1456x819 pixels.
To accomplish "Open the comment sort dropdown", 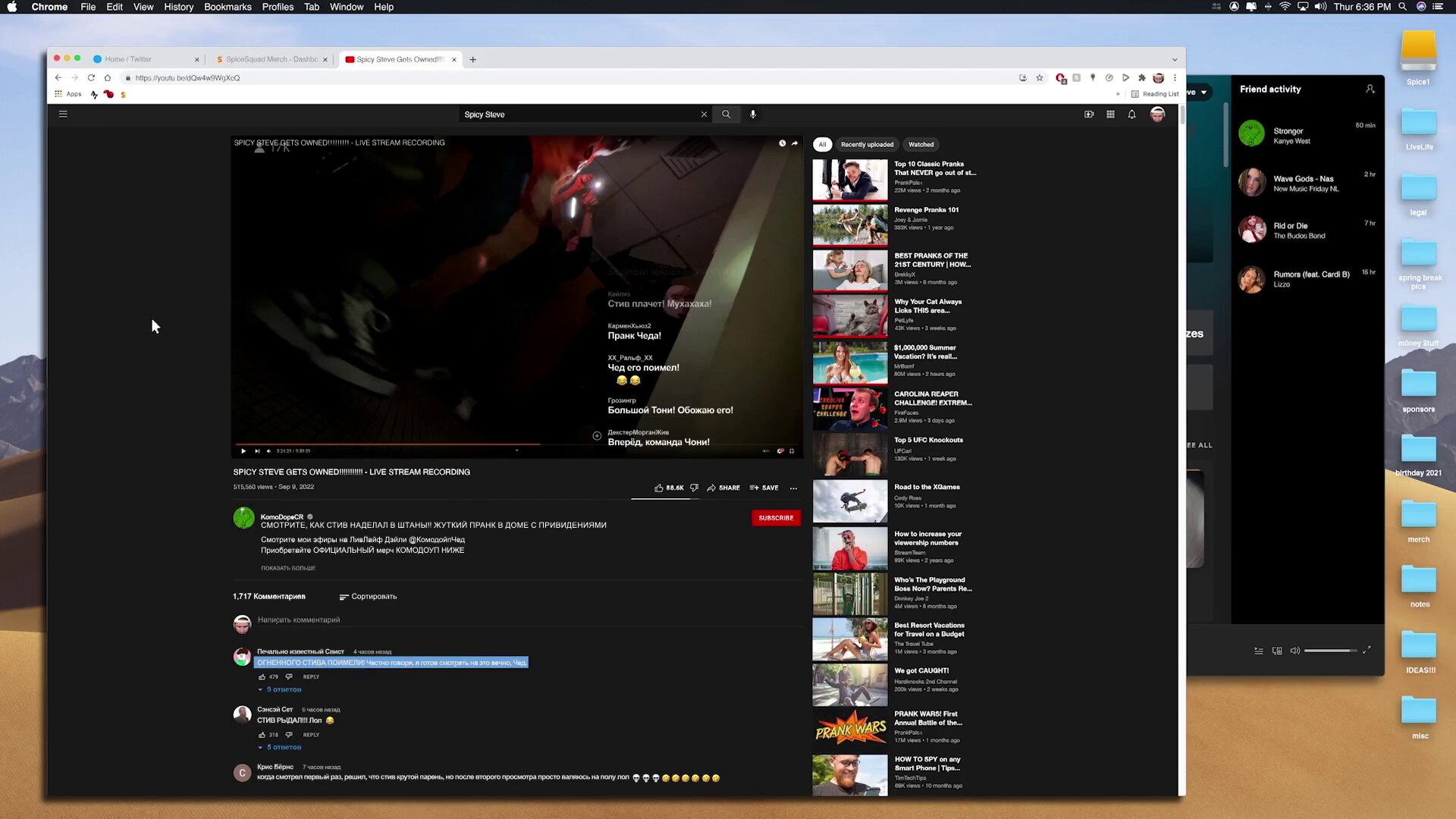I will (x=369, y=597).
